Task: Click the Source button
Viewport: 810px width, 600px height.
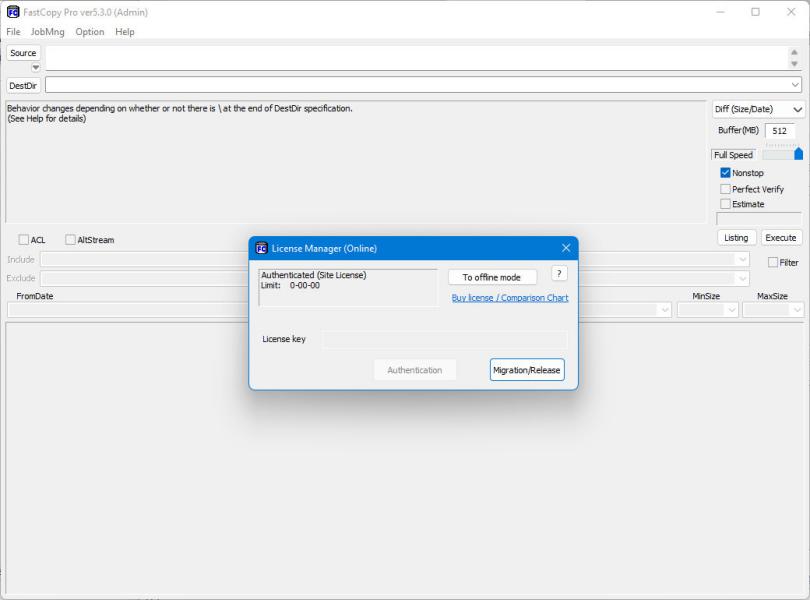Action: click(23, 53)
